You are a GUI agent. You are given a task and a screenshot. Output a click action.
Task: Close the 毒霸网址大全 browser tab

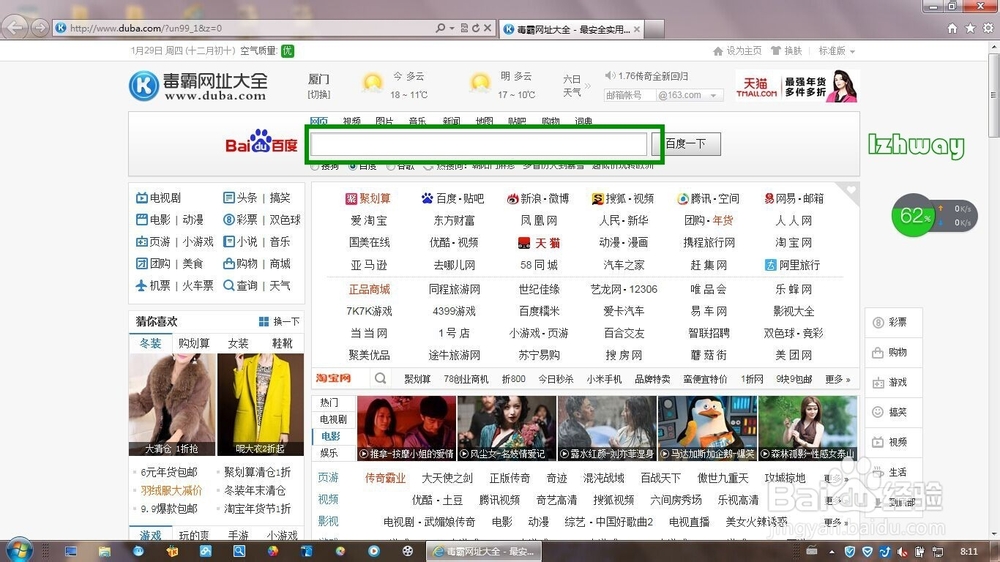click(x=636, y=29)
